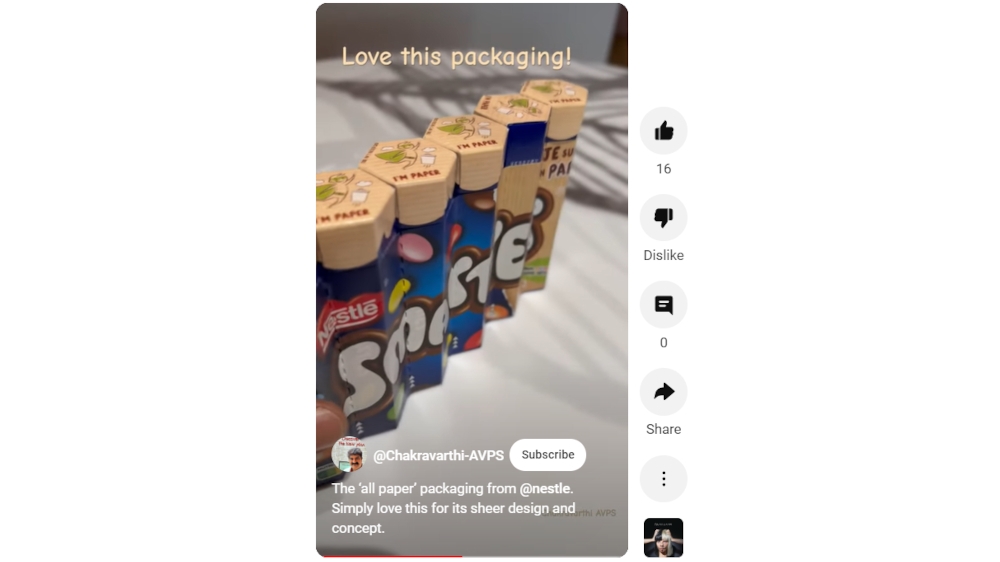Viewport: 1000px width, 562px height.
Task: Dislike the video using the thumbs-down icon
Action: pyautogui.click(x=663, y=218)
